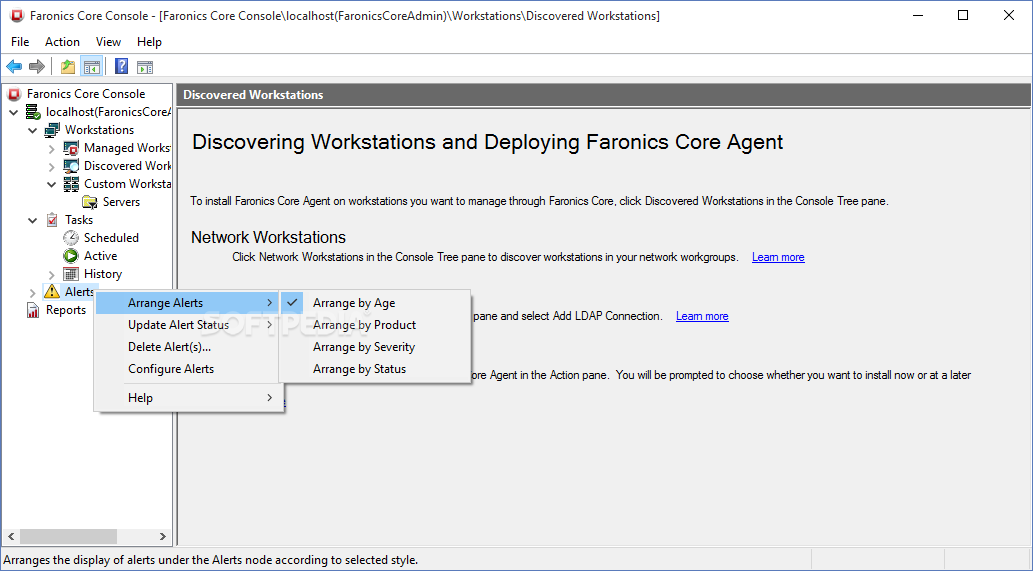The width and height of the screenshot is (1033, 571).
Task: Click the tree scrollbar left arrow
Action: (x=11, y=536)
